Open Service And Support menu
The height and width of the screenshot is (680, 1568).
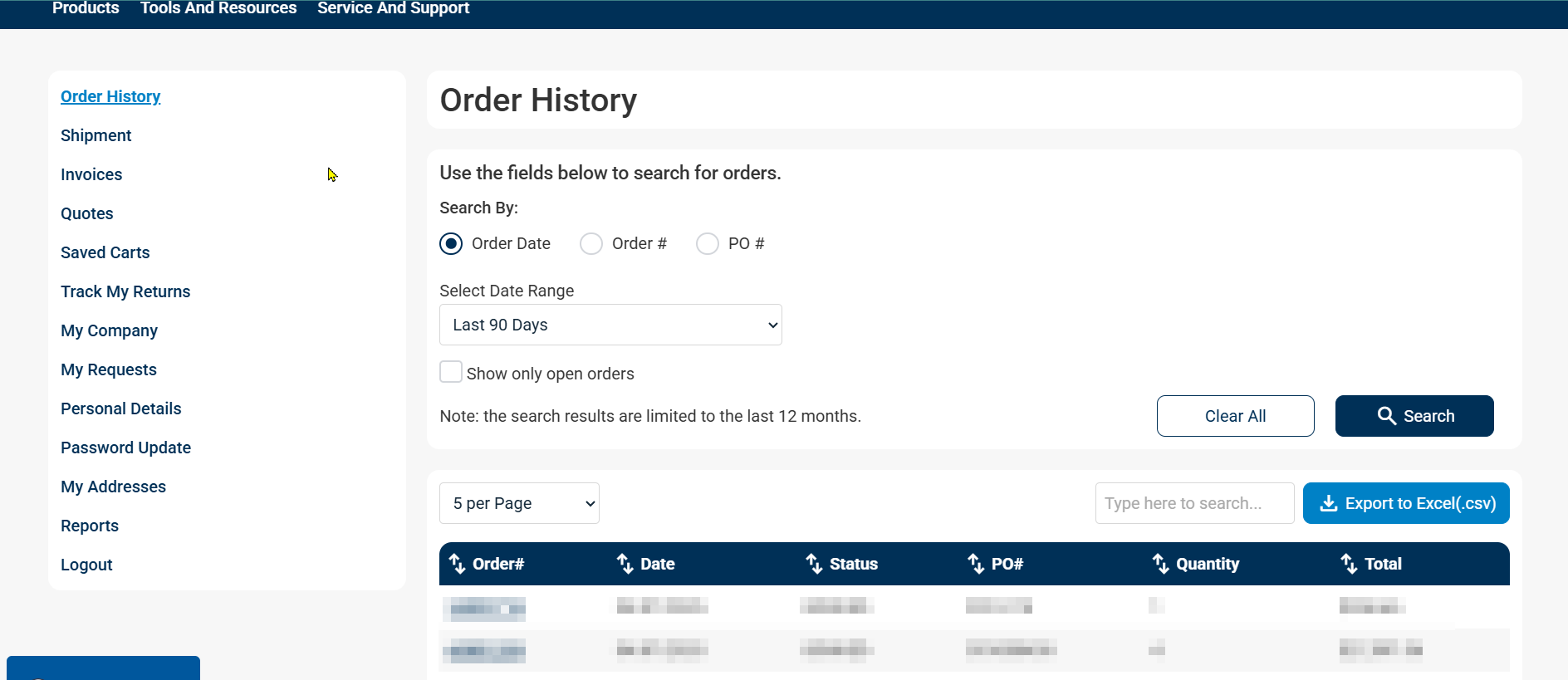click(393, 8)
